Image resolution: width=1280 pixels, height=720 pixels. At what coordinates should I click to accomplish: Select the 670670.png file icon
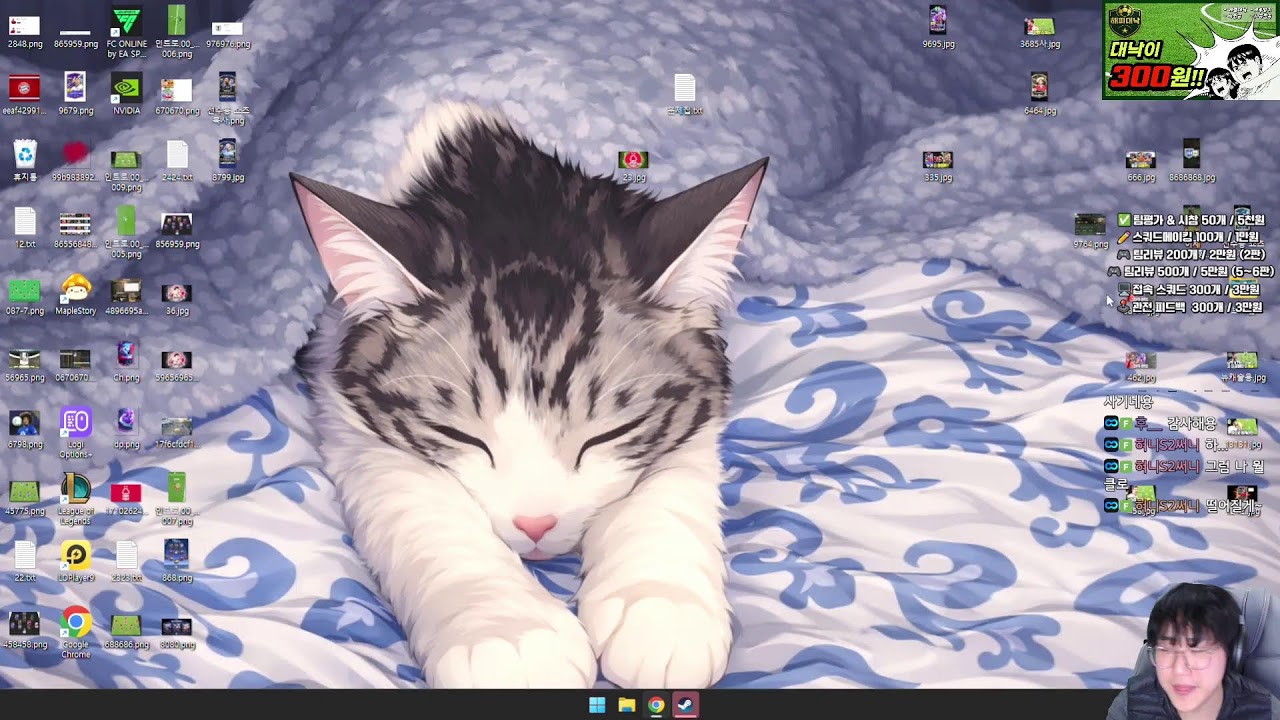click(177, 89)
